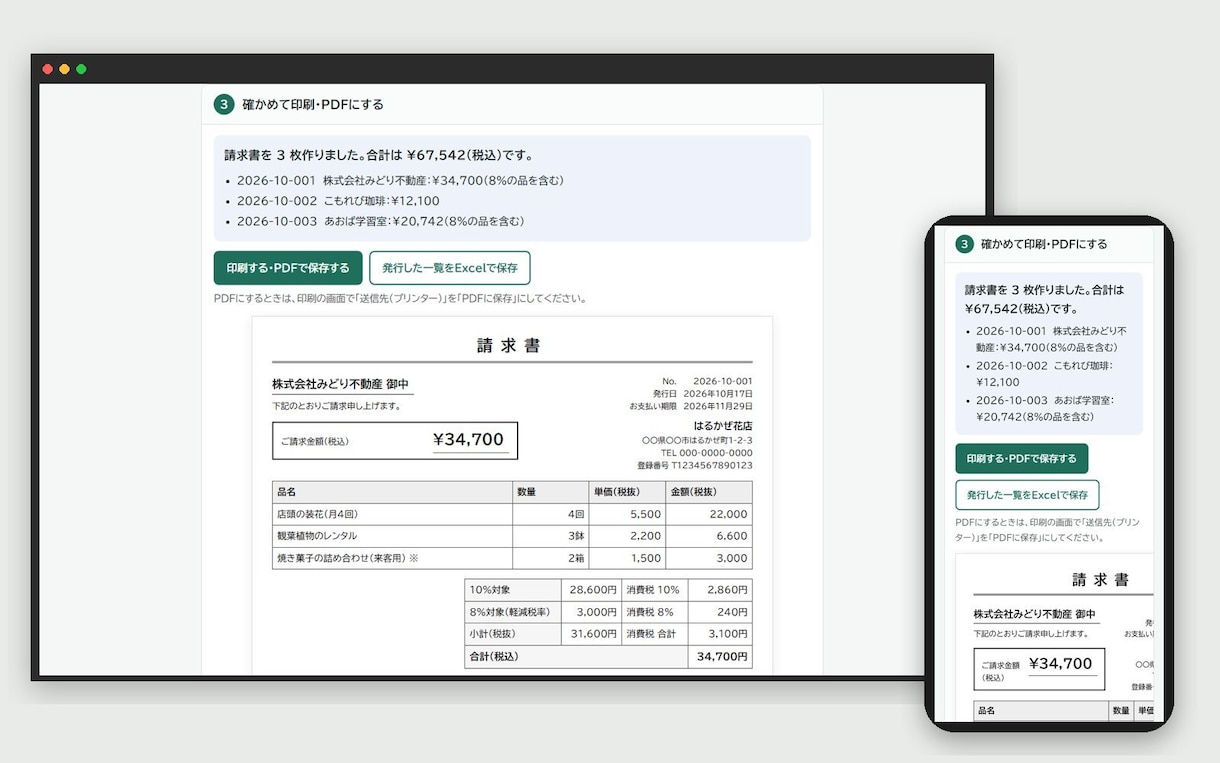Click 発行日 2026年10月17日 in desktop invoice
The height and width of the screenshot is (763, 1220).
click(x=703, y=394)
